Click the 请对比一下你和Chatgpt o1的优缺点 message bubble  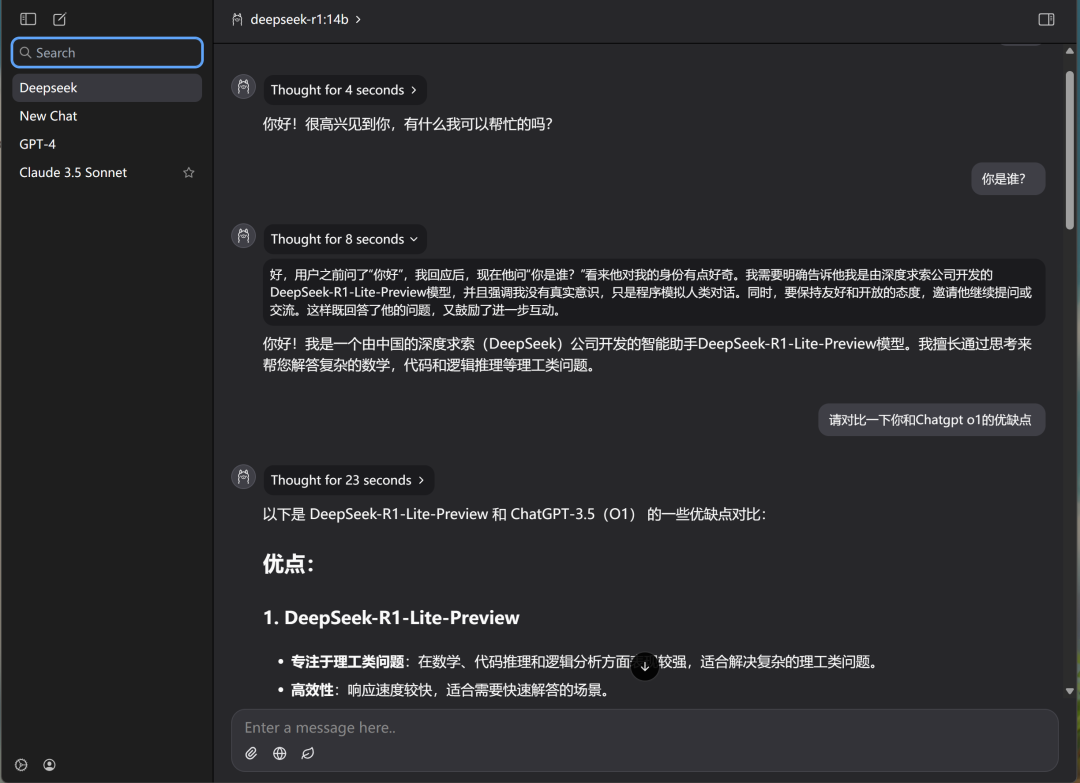(x=931, y=419)
